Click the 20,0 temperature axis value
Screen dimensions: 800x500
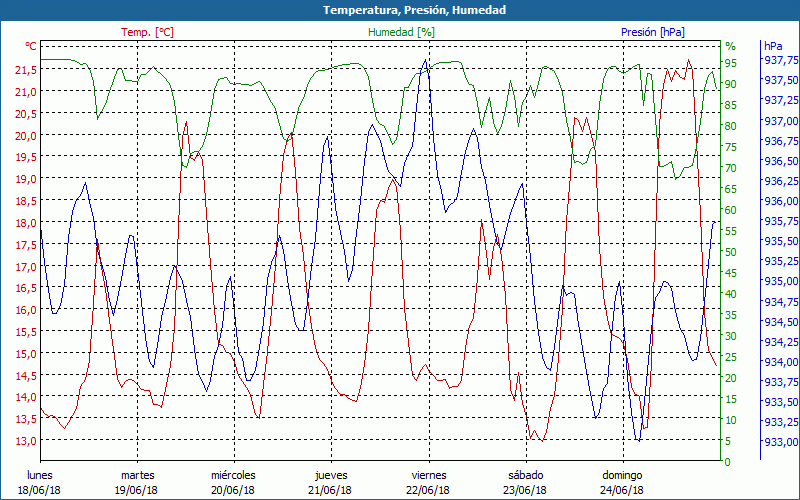pyautogui.click(x=25, y=135)
